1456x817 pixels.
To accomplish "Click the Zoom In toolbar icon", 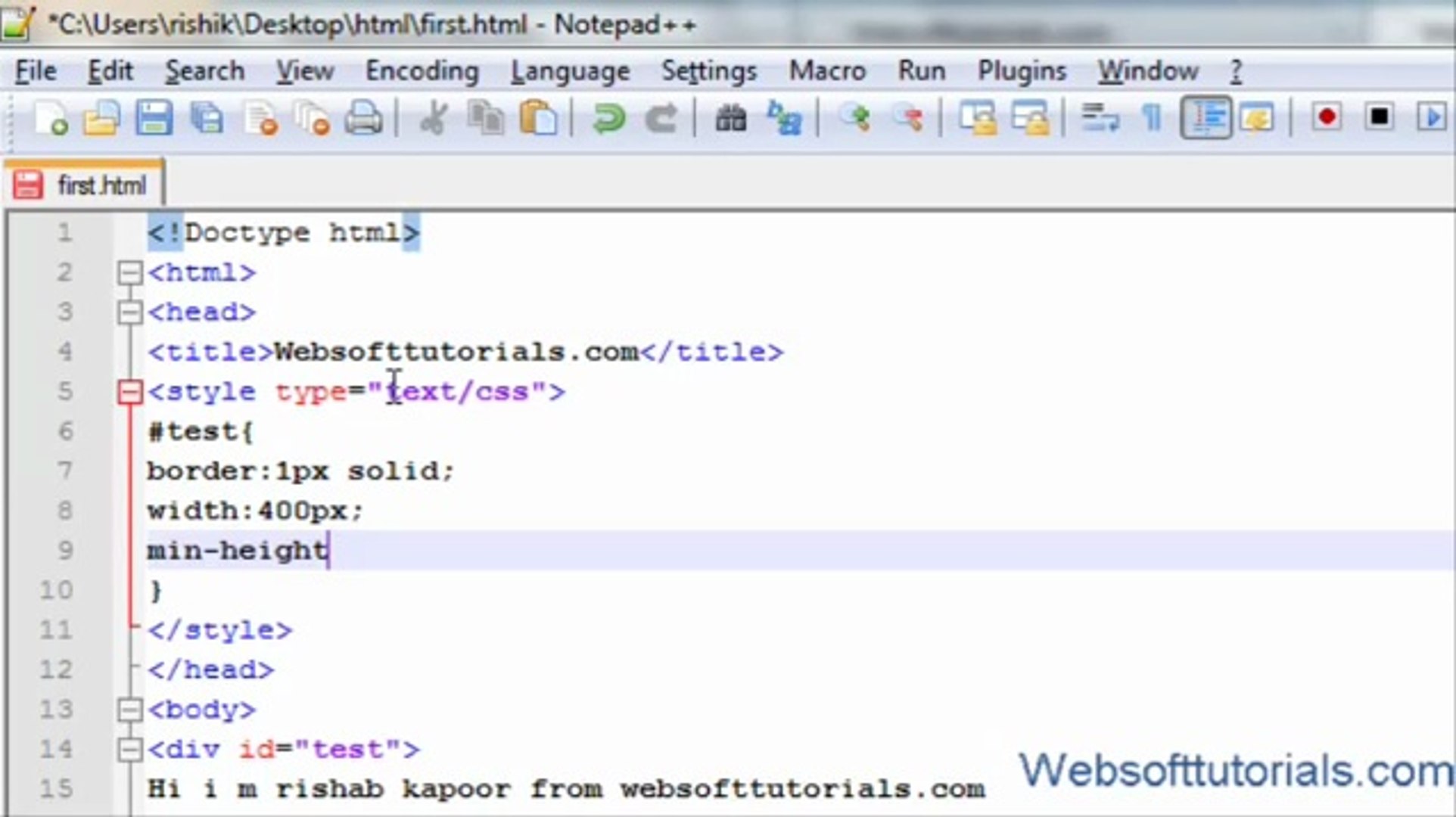I will pyautogui.click(x=855, y=119).
